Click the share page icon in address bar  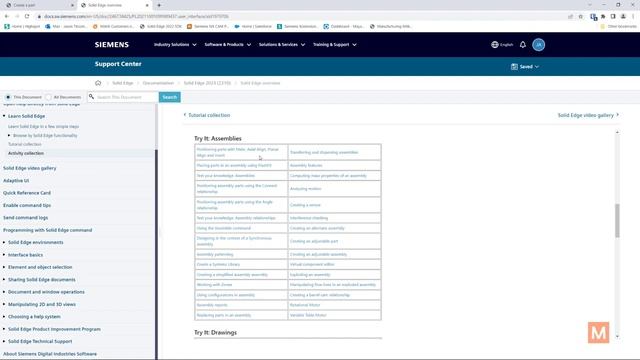click(570, 17)
